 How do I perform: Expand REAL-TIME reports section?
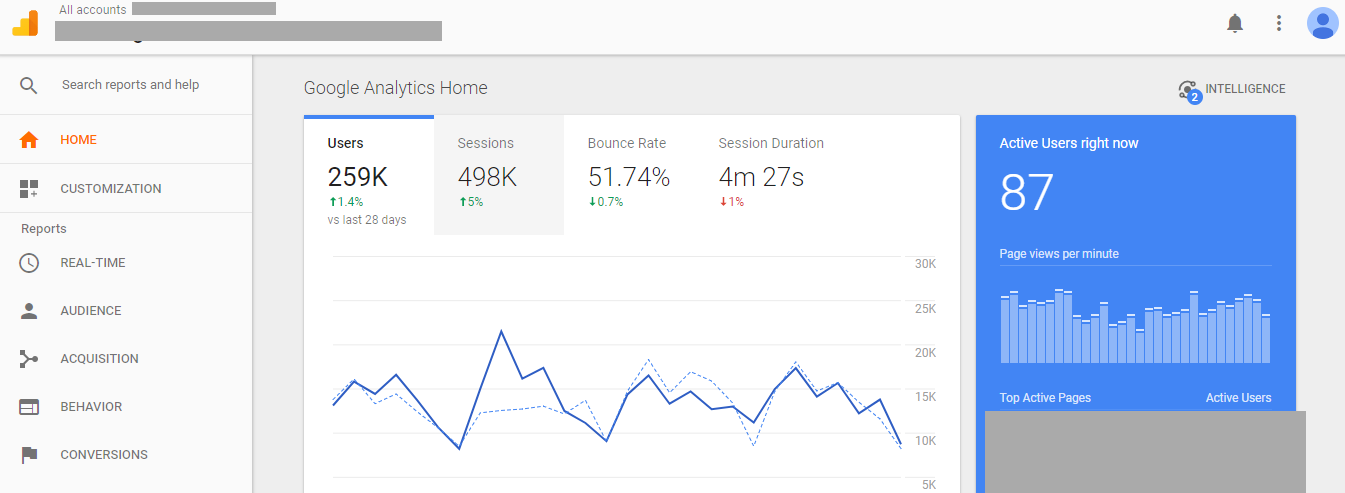tap(126, 263)
